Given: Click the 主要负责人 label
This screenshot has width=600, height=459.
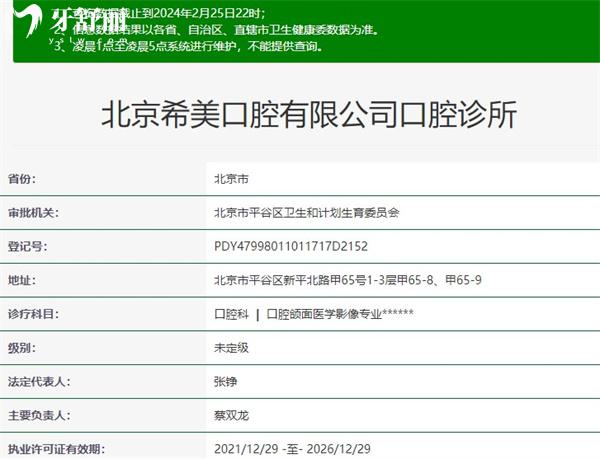Looking at the screenshot, I should (39, 415).
